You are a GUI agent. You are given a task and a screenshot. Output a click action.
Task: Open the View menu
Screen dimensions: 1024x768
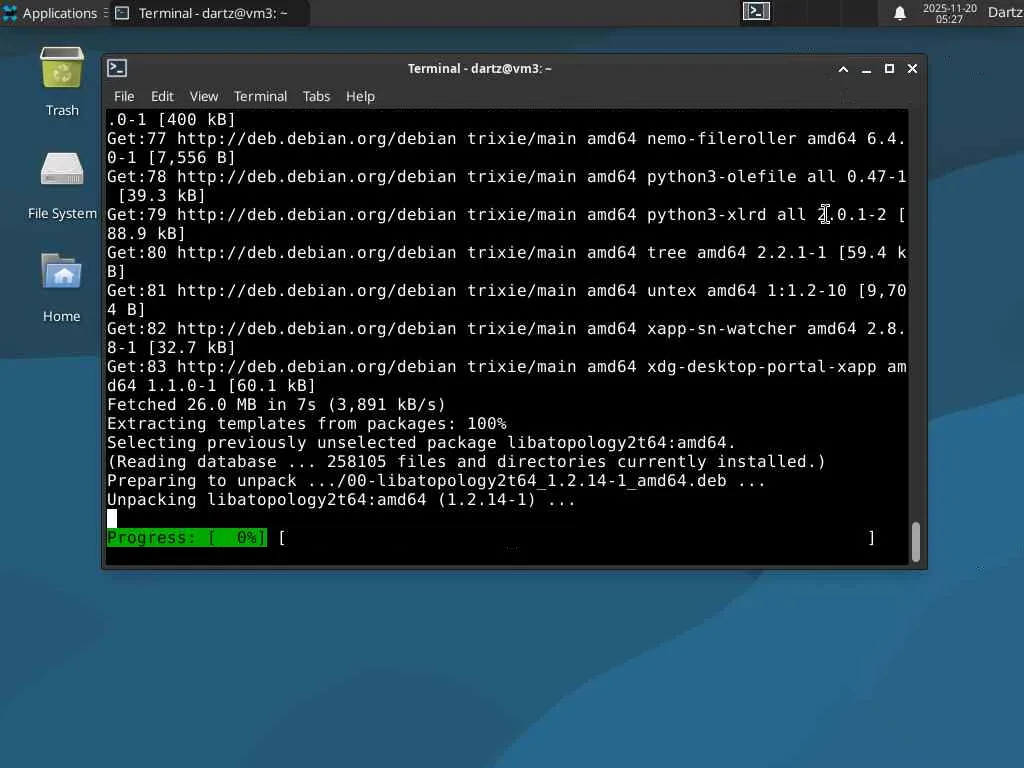point(204,96)
